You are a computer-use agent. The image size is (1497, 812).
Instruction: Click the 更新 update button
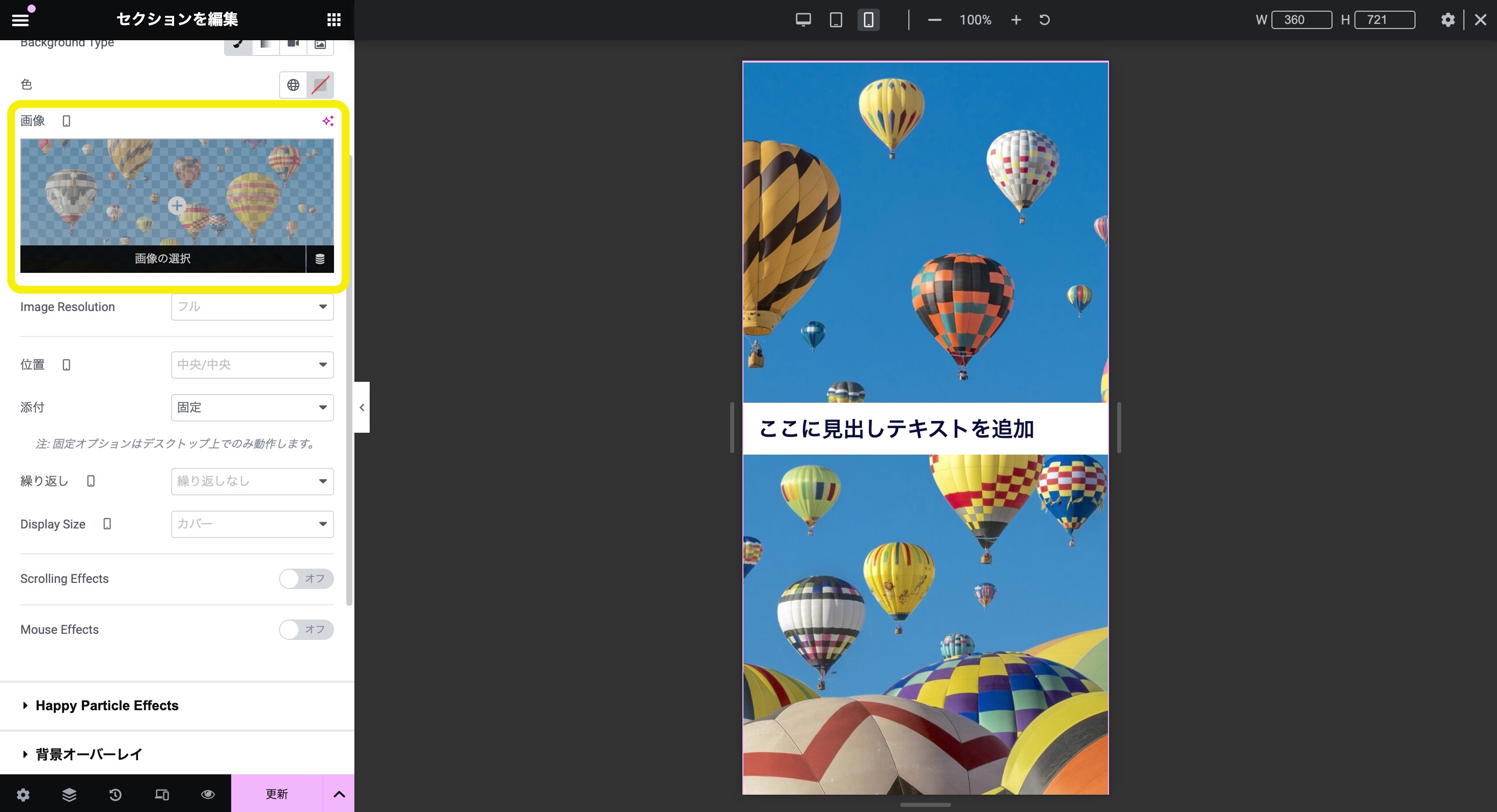tap(277, 793)
